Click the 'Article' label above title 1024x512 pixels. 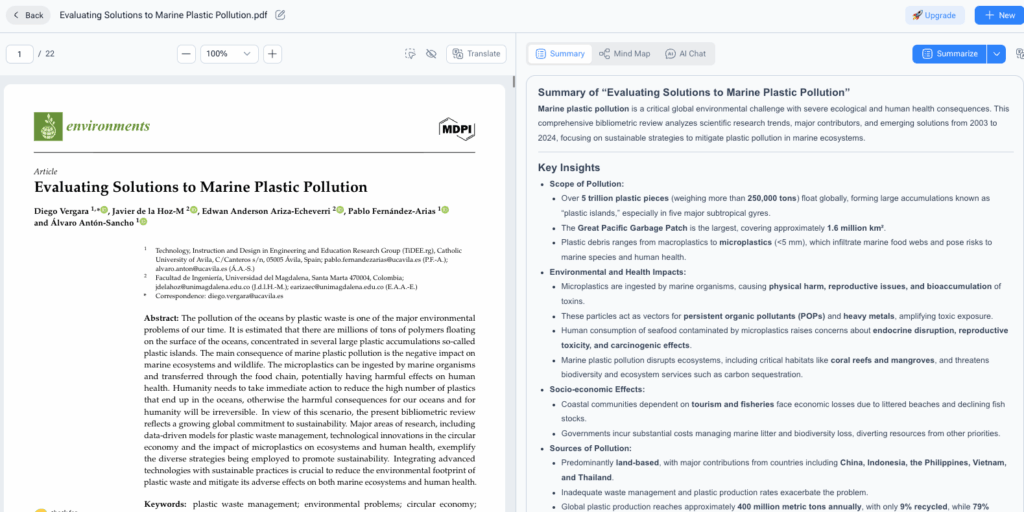(x=46, y=171)
